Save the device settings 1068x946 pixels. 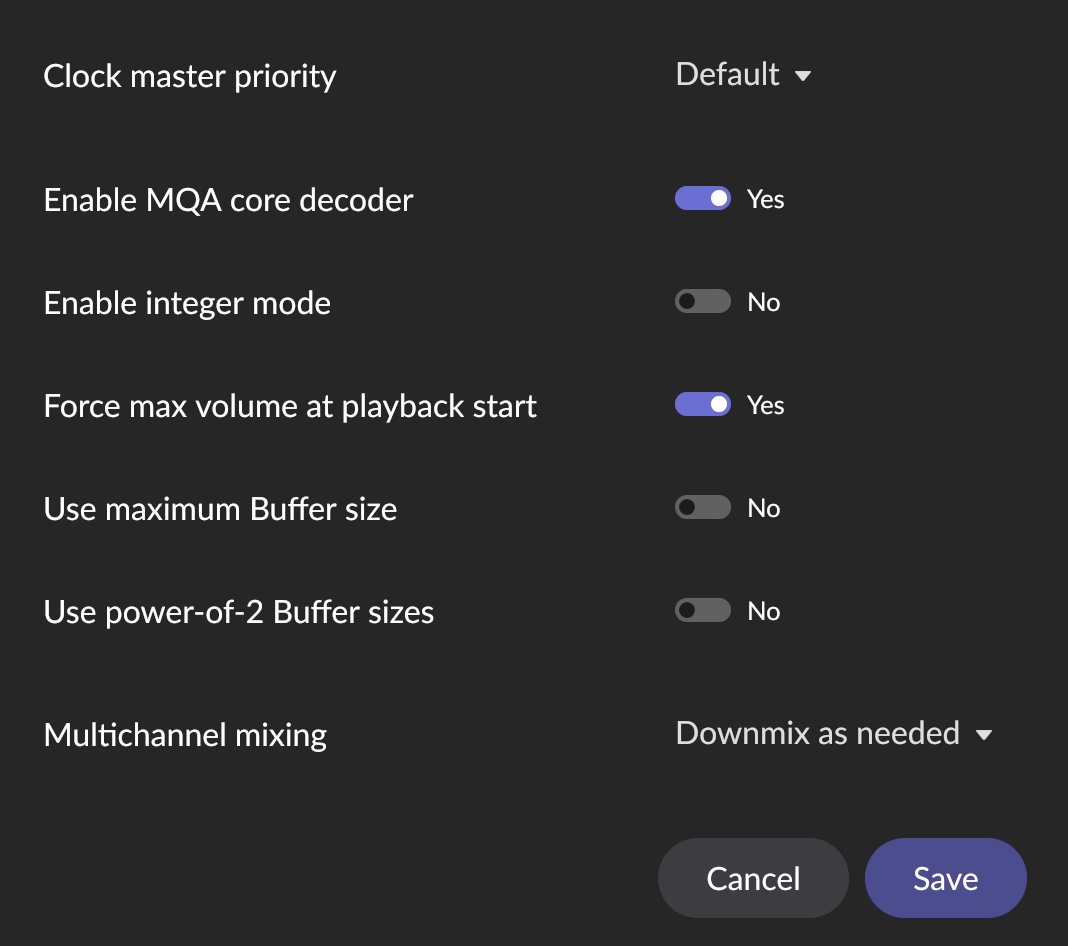pyautogui.click(x=945, y=878)
